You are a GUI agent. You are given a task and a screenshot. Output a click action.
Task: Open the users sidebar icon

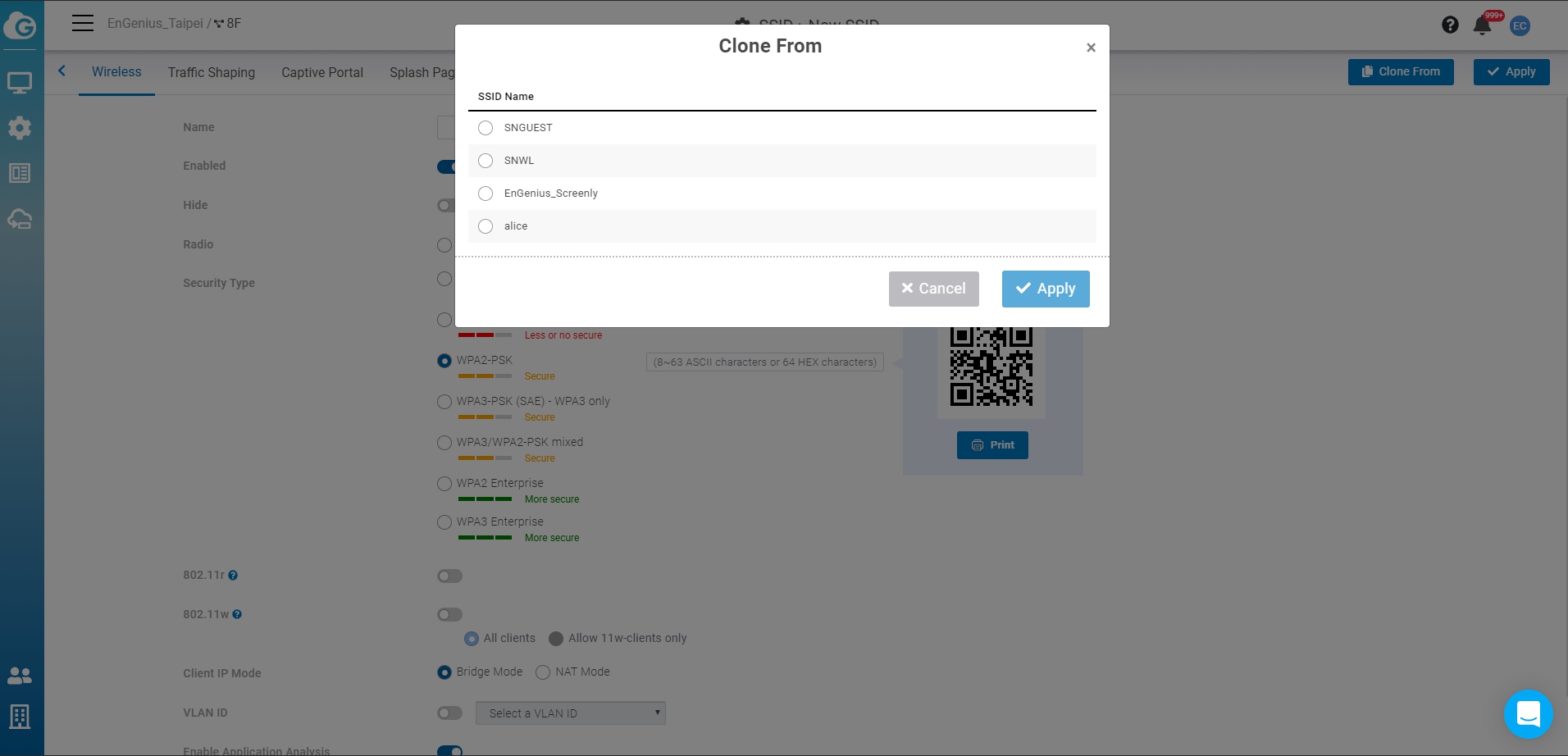[20, 676]
